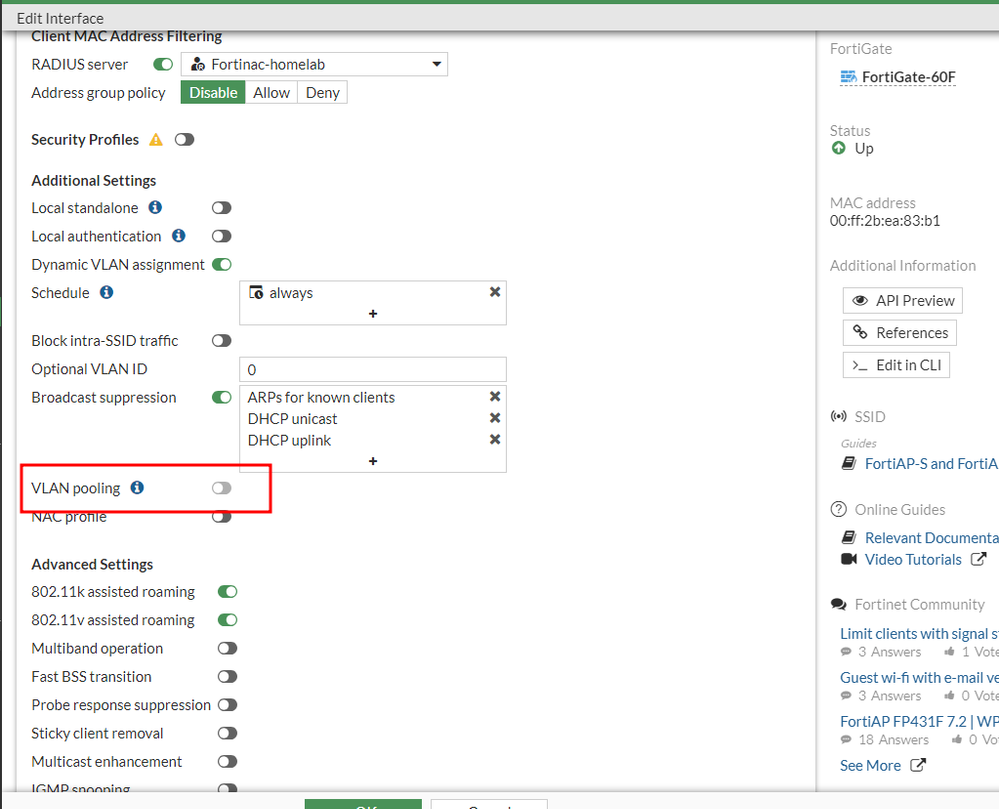
Task: Click the MAC address 00:ff:2b:ea:83:b1 text
Action: pos(885,221)
